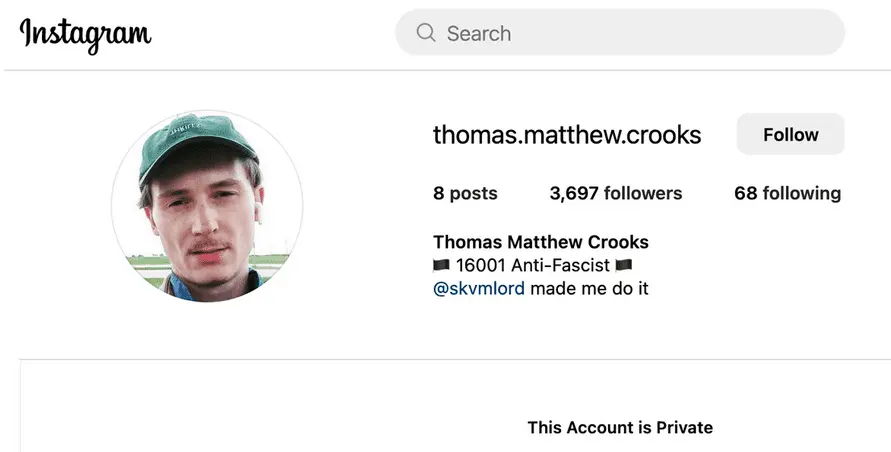The width and height of the screenshot is (891, 452).
Task: Click the magnifying glass search icon
Action: click(x=426, y=33)
